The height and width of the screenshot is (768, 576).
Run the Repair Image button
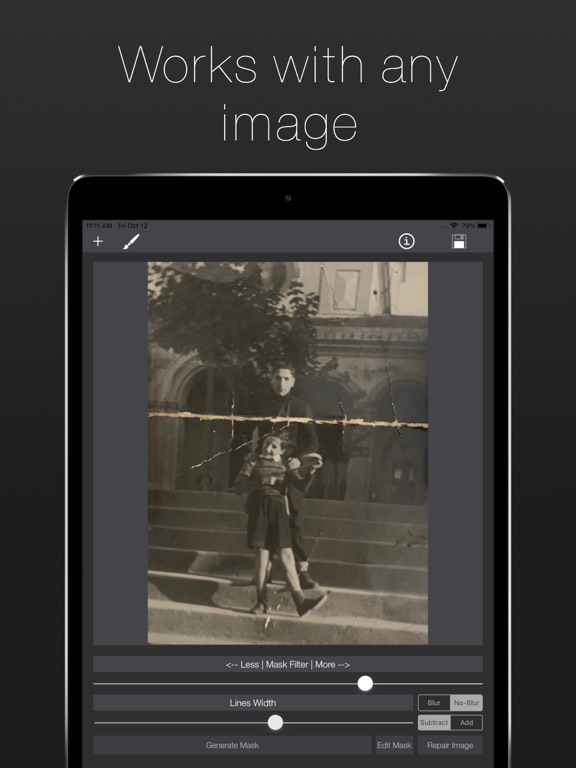pos(450,745)
